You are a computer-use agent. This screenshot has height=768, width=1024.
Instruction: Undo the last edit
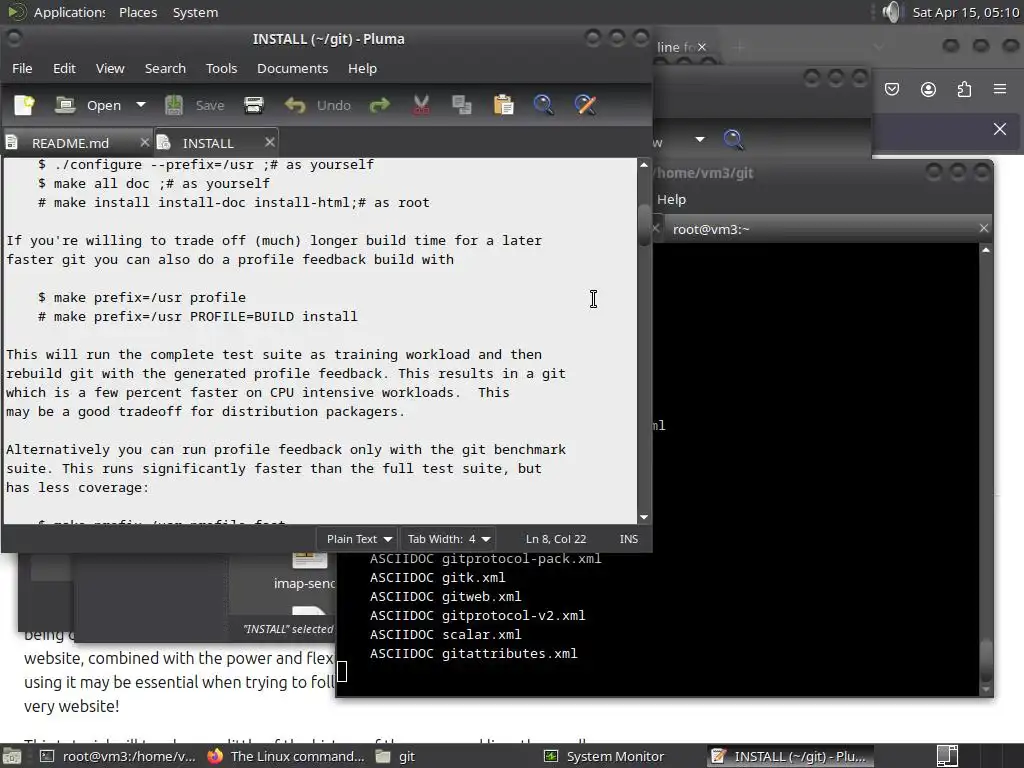(x=318, y=105)
